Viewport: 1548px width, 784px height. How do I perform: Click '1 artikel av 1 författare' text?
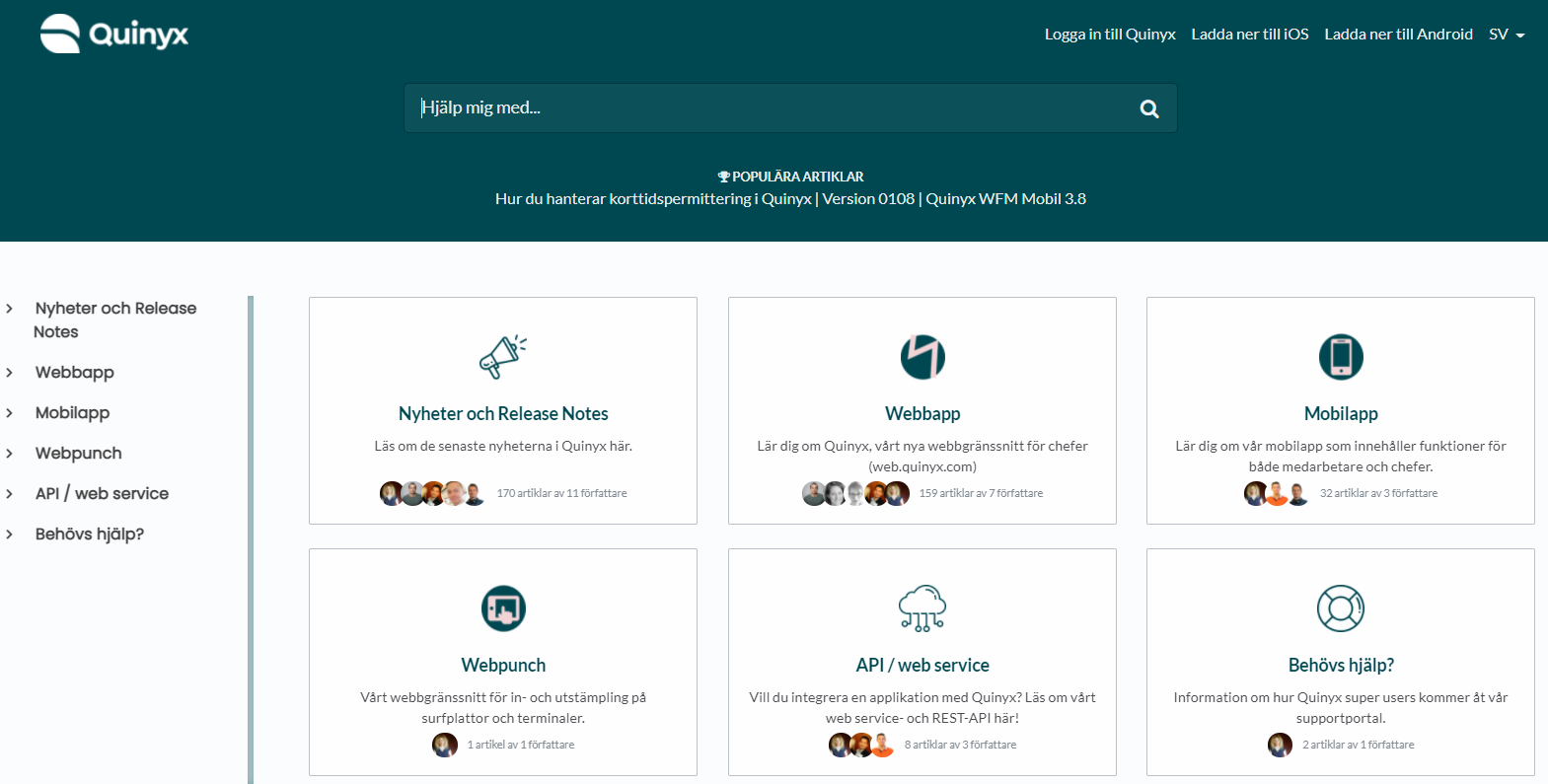tap(520, 745)
